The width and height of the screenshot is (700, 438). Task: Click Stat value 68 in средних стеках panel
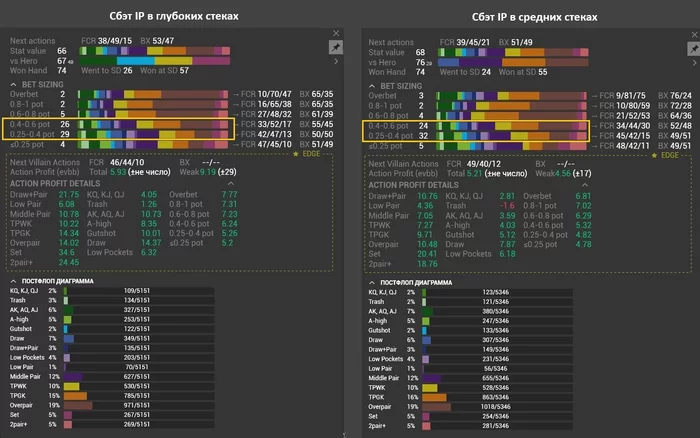(x=396, y=53)
